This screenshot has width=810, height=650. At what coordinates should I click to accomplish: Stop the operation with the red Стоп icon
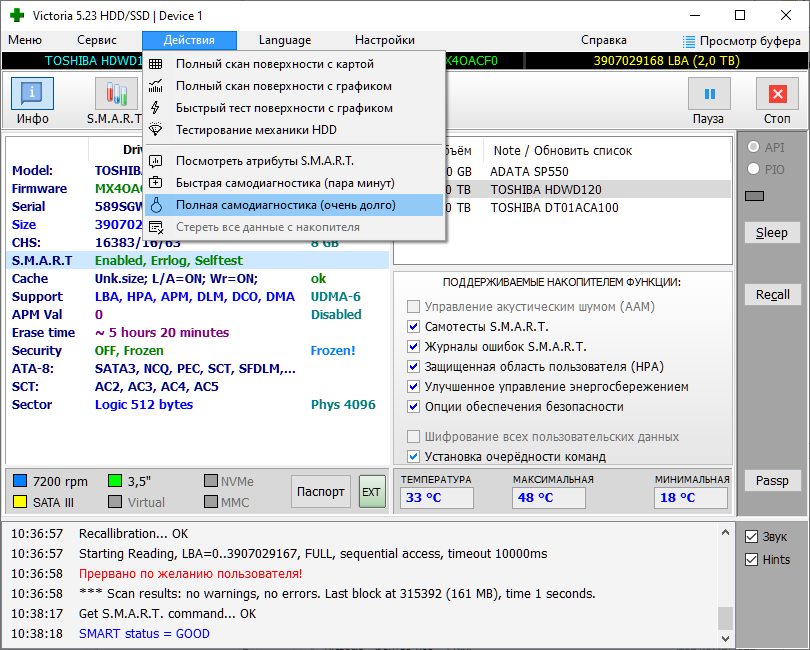click(777, 94)
